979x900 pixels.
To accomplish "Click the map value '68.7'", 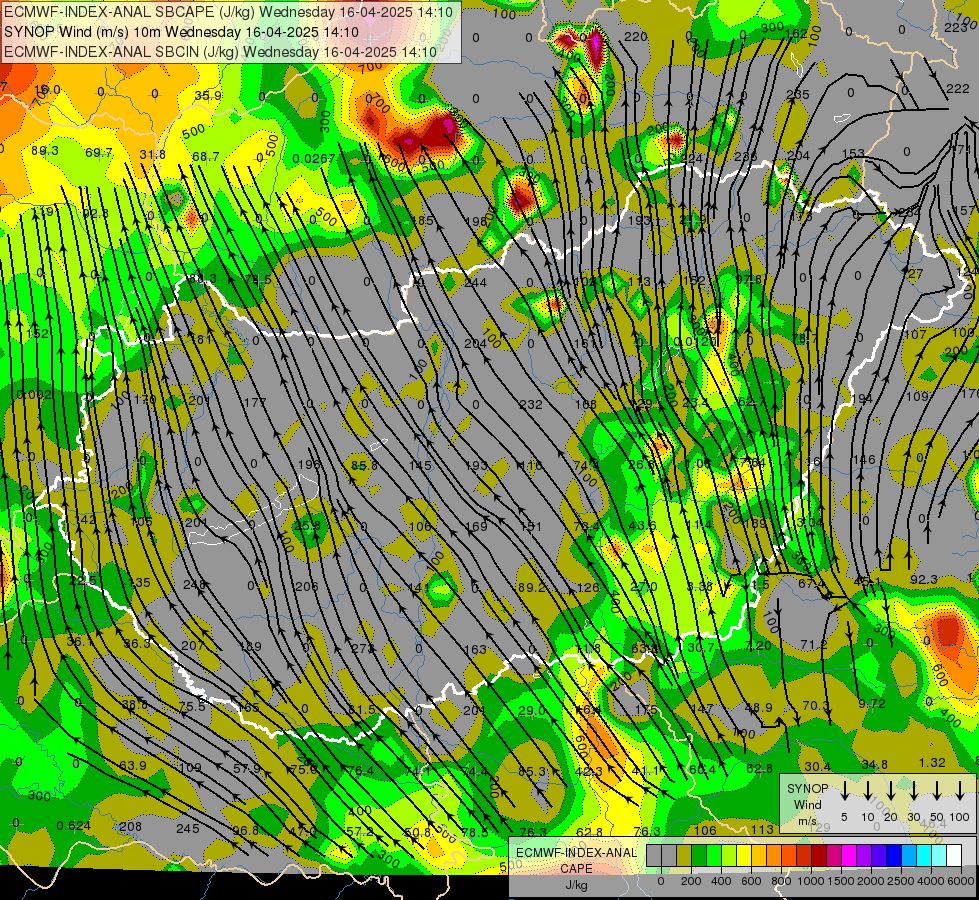I will pyautogui.click(x=206, y=156).
